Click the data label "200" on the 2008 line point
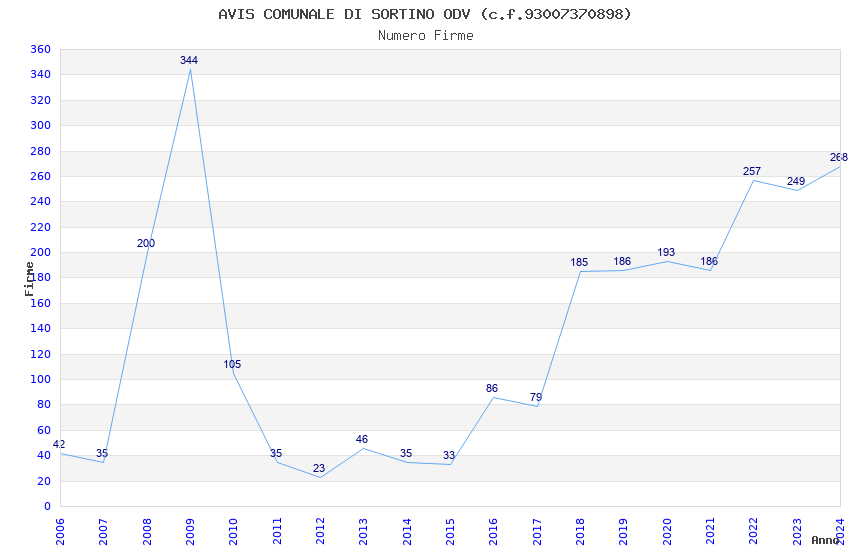 146,243
